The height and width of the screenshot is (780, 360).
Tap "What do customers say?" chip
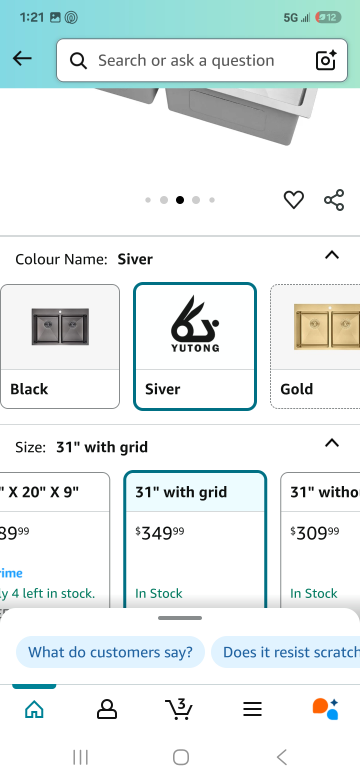110,652
